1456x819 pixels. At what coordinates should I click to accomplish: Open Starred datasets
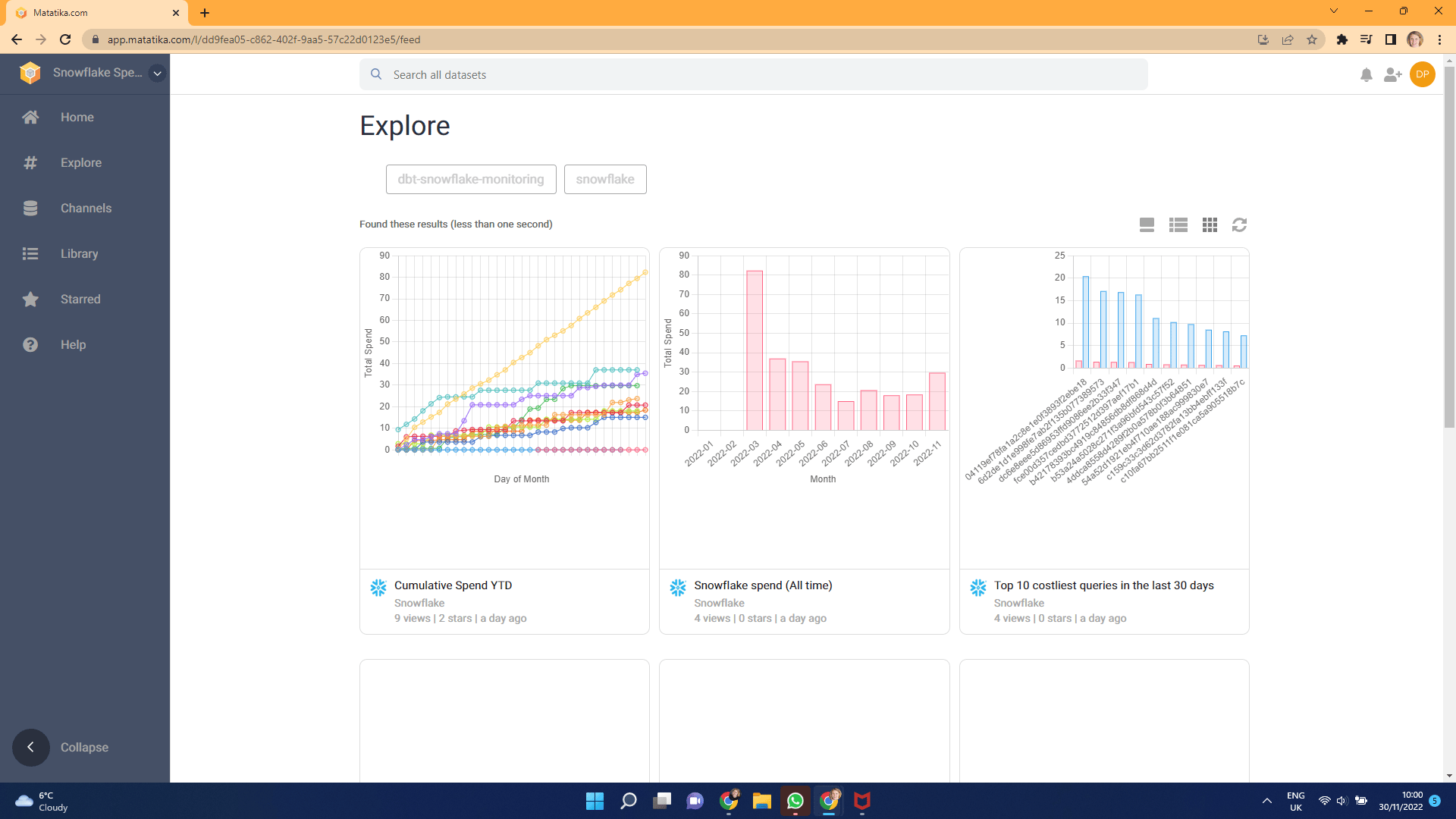80,299
